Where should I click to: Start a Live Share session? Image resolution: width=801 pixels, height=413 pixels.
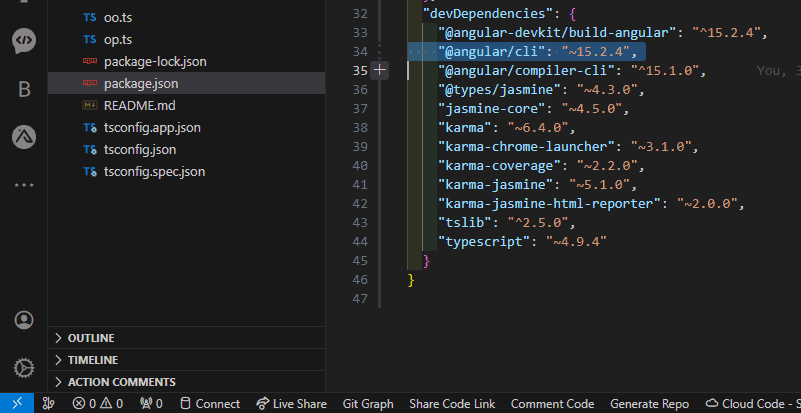291,403
